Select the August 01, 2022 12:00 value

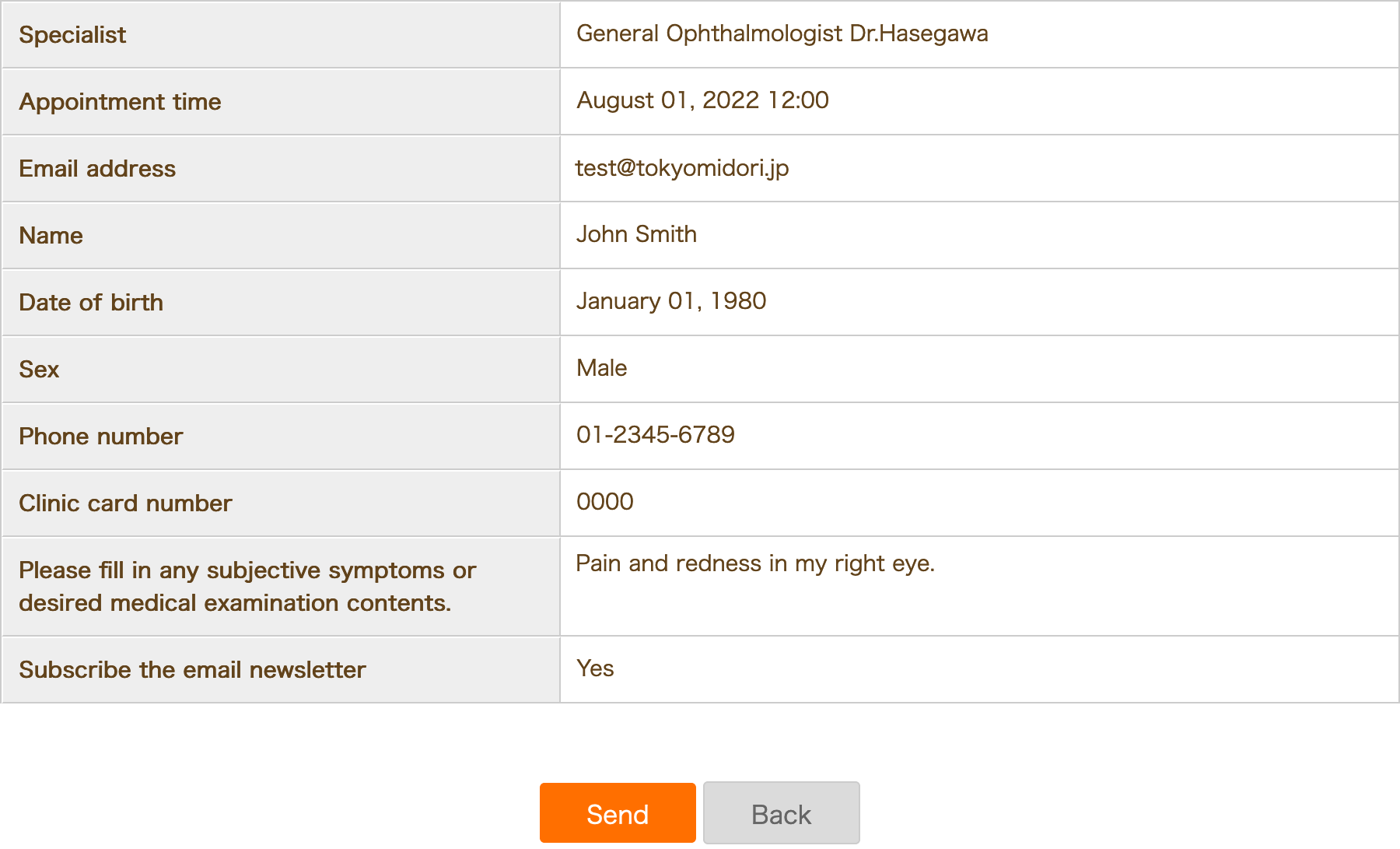pyautogui.click(x=702, y=100)
